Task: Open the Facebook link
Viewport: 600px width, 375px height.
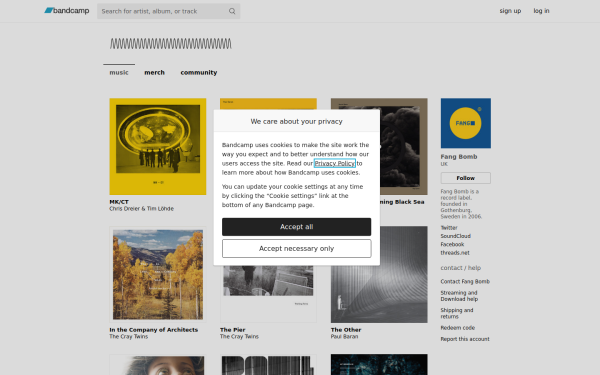Action: pos(452,244)
